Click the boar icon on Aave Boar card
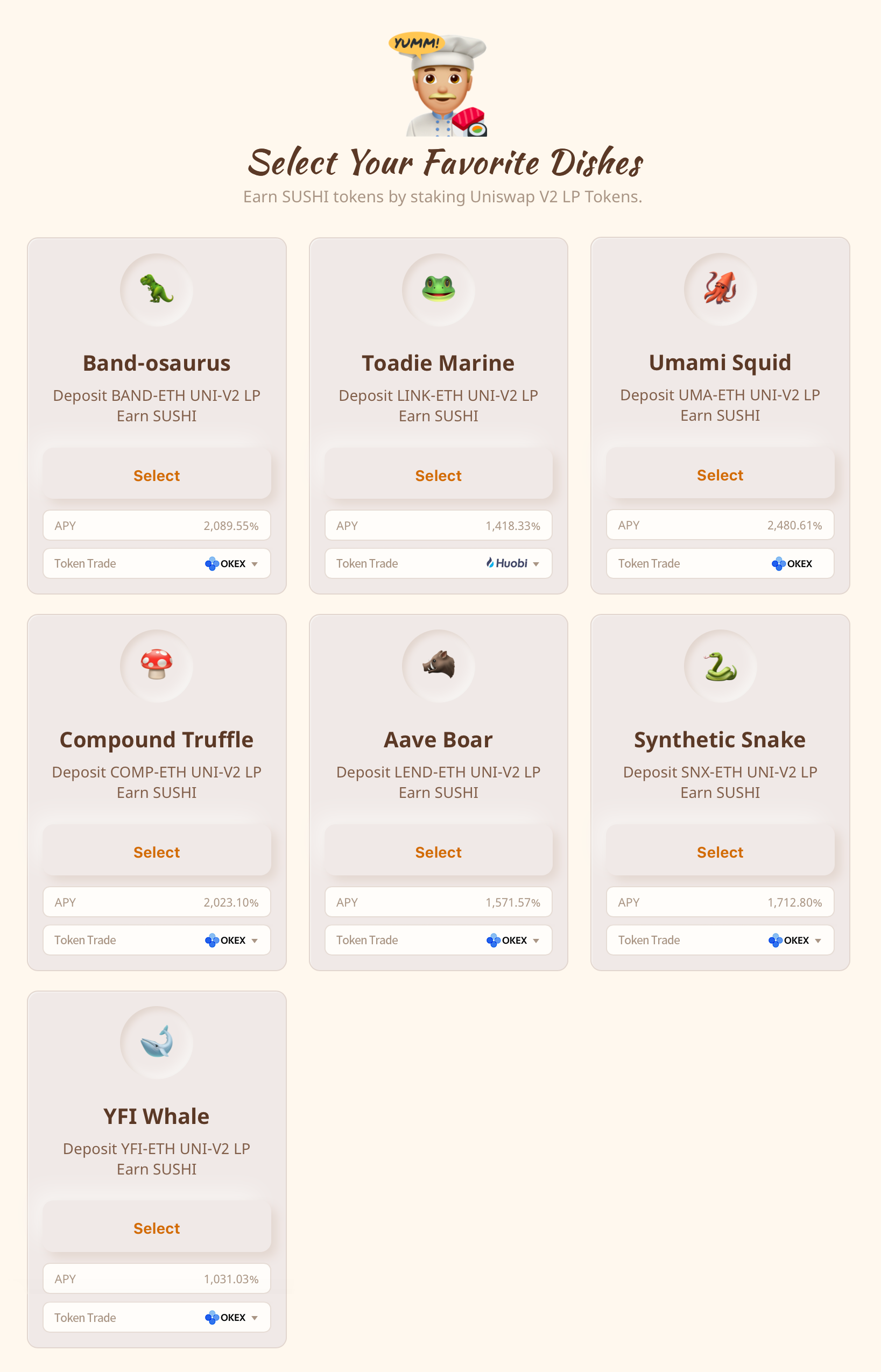The image size is (881, 1372). pyautogui.click(x=438, y=664)
